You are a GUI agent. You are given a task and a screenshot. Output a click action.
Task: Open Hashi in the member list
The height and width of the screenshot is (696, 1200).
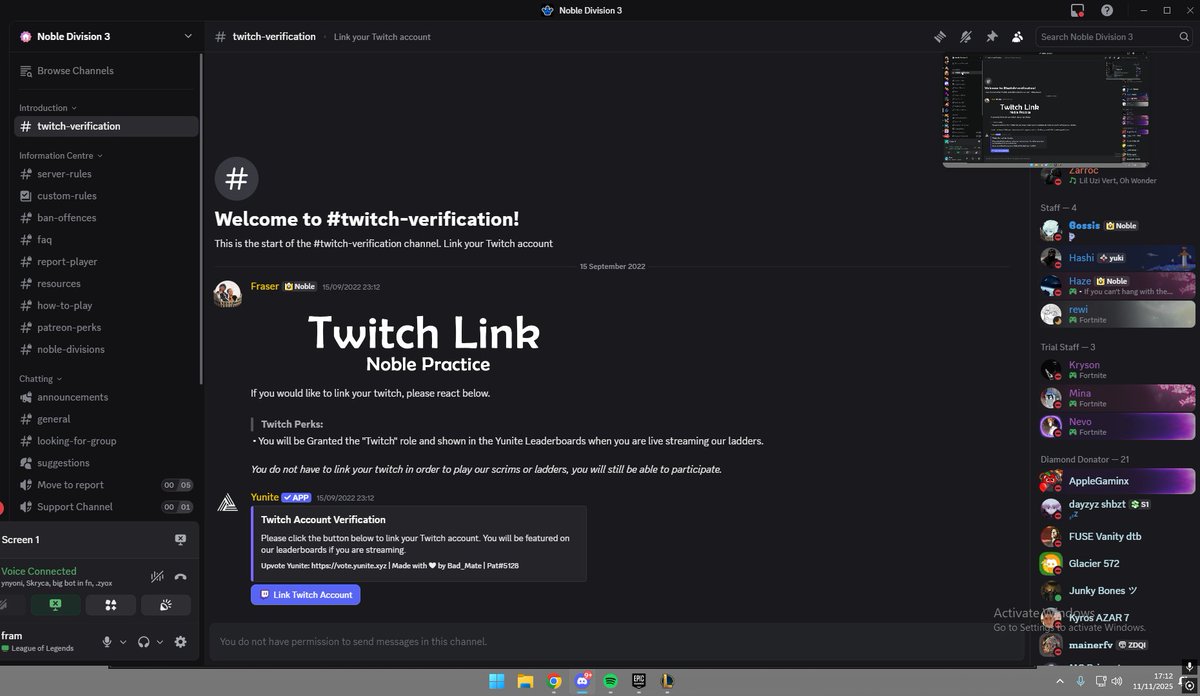(x=1117, y=257)
